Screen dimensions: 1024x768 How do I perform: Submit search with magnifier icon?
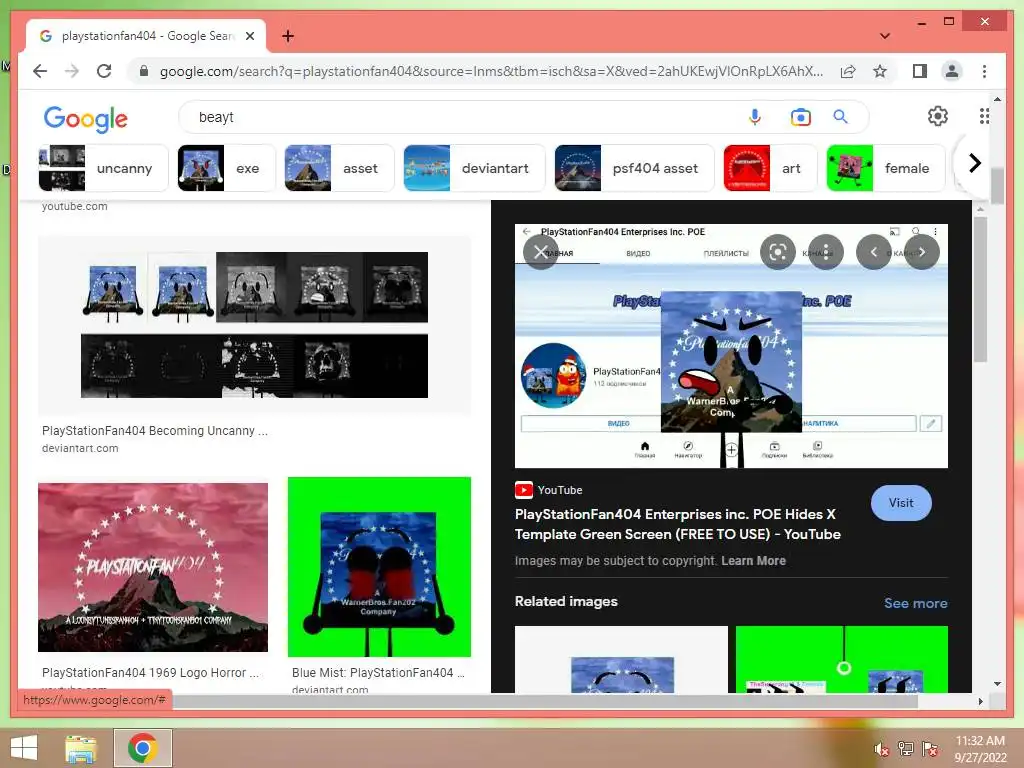pyautogui.click(x=840, y=117)
